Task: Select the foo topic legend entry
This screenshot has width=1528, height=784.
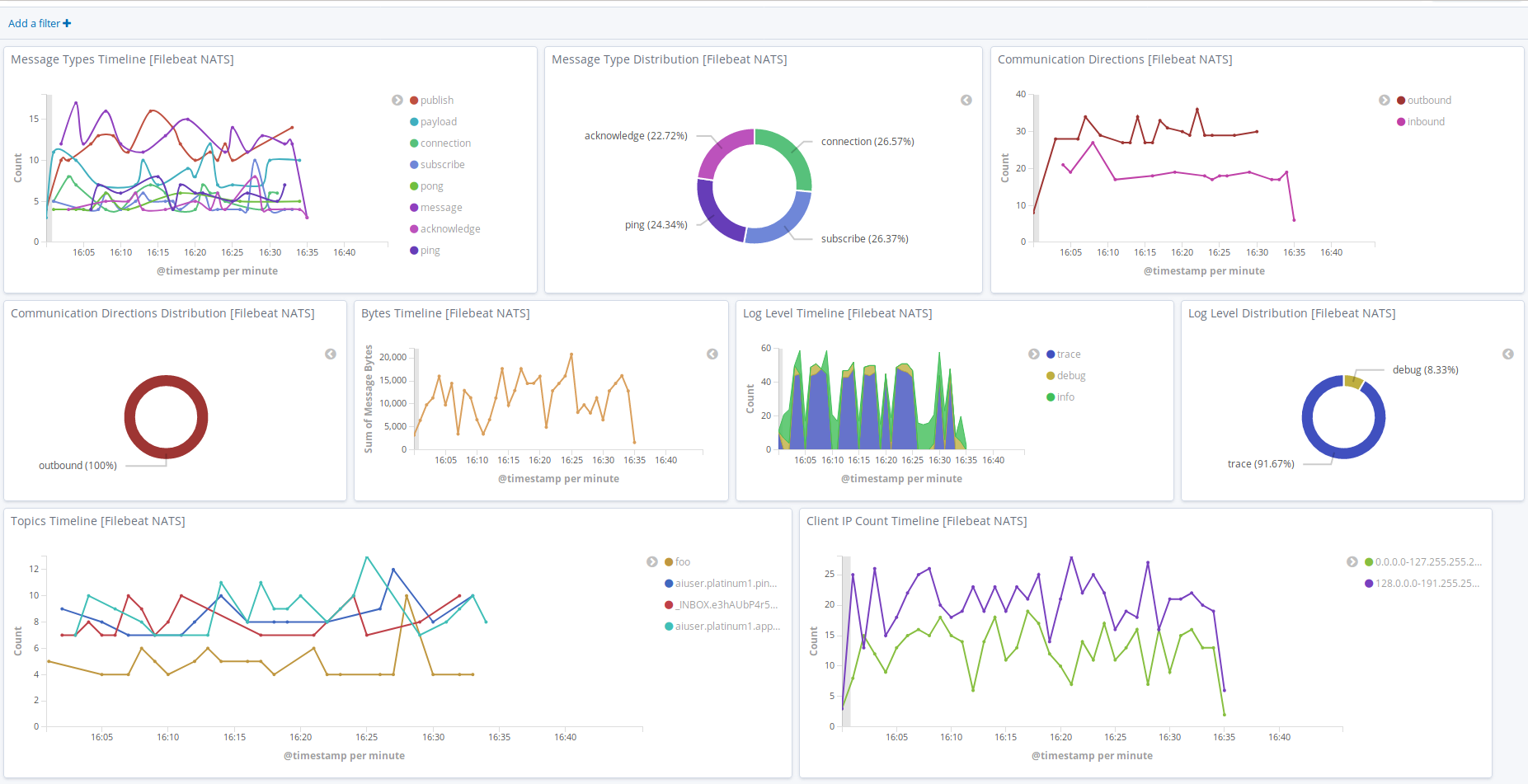Action: tap(677, 561)
